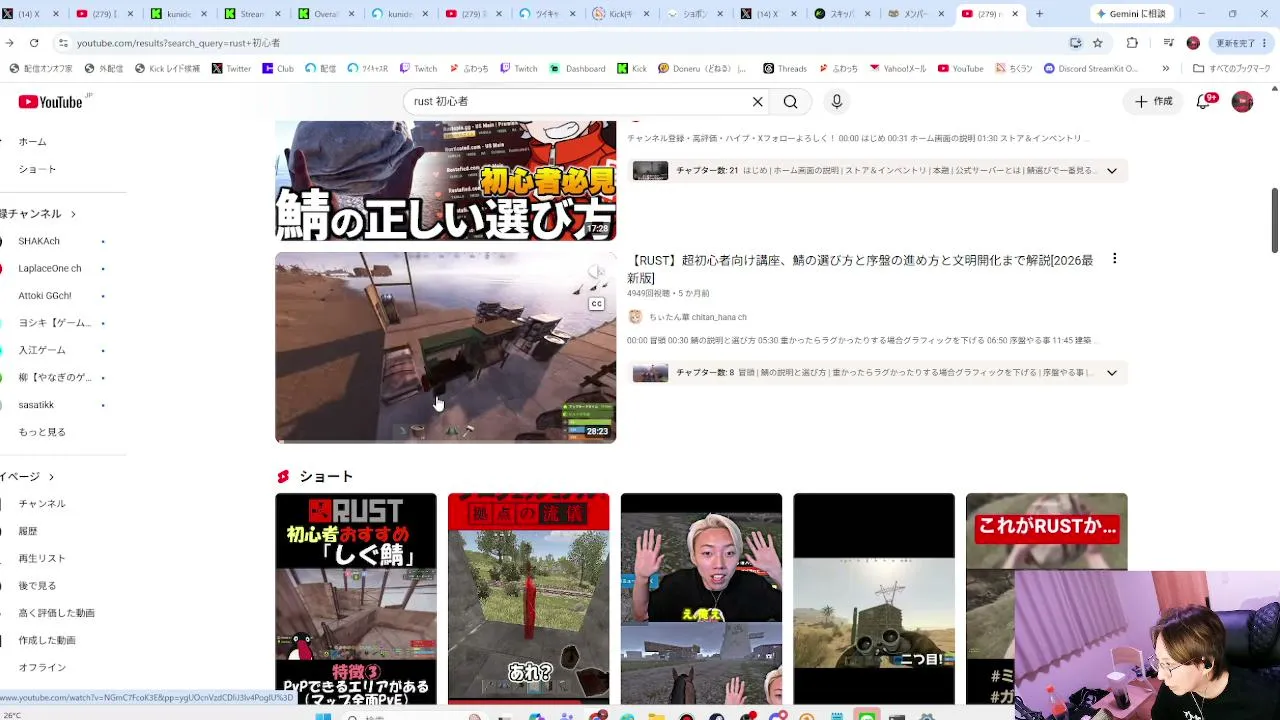Image resolution: width=1280 pixels, height=720 pixels.
Task: Open the browser extensions puzzle icon
Action: tap(1132, 43)
